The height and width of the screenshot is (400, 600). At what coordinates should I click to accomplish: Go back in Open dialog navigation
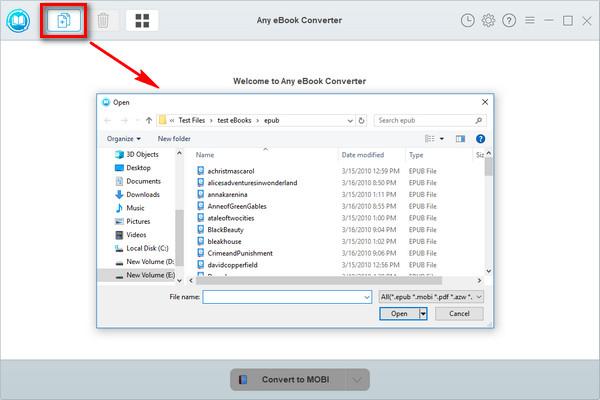[108, 120]
